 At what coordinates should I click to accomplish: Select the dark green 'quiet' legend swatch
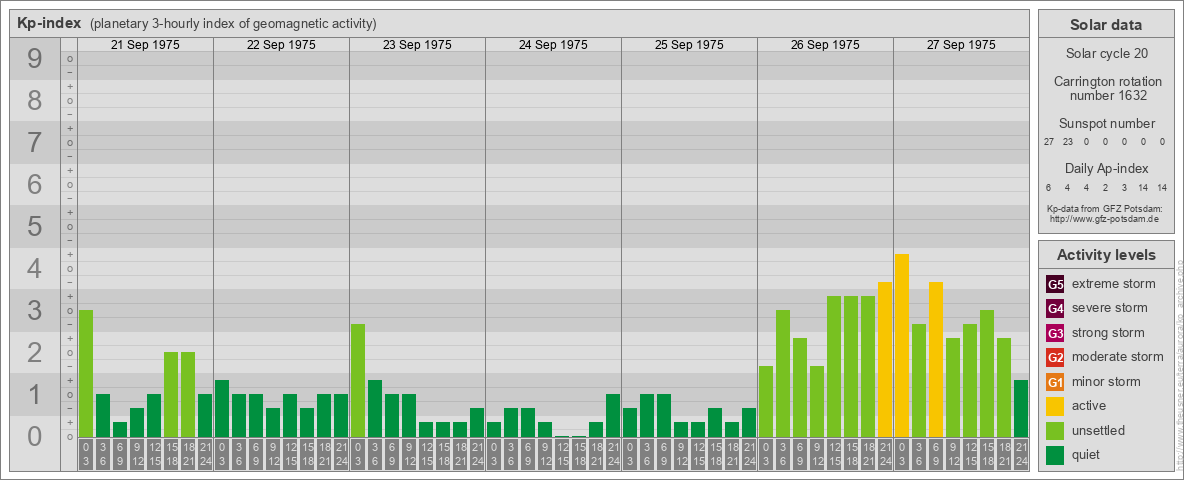[x=1055, y=455]
